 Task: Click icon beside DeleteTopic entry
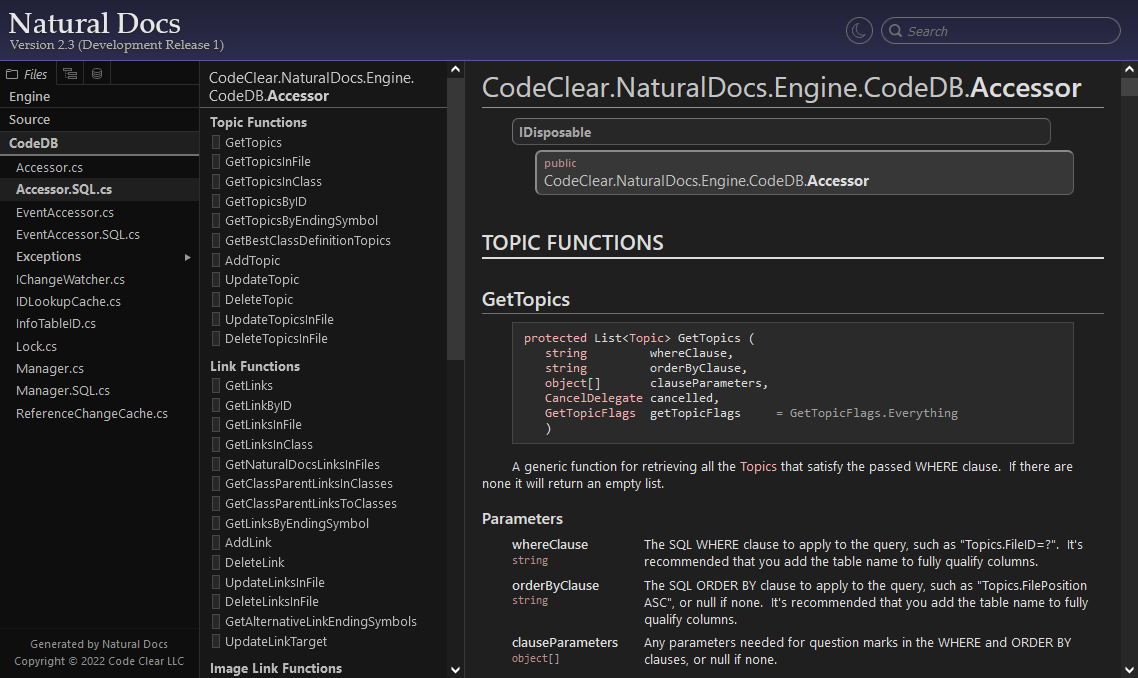216,299
